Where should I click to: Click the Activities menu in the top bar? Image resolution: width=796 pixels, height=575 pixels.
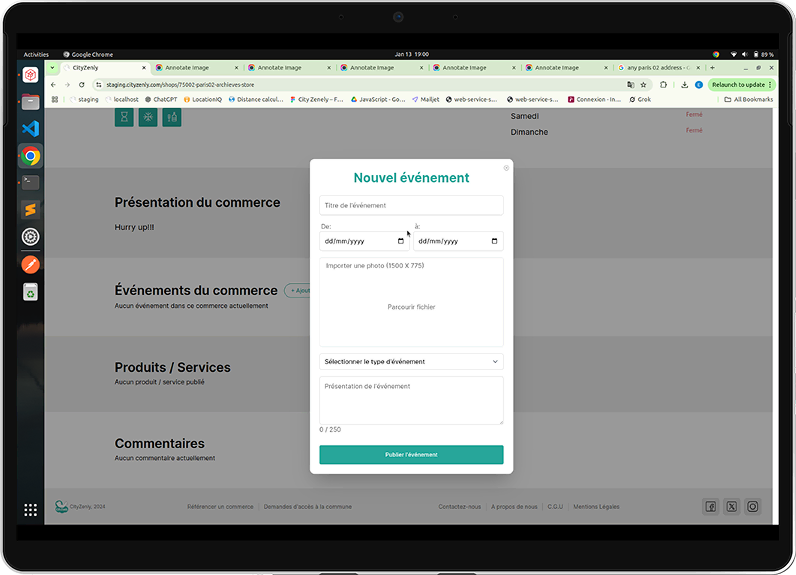coord(36,54)
